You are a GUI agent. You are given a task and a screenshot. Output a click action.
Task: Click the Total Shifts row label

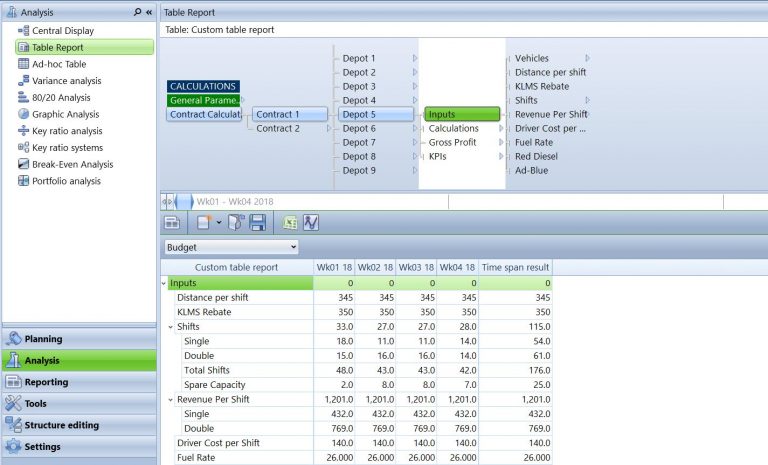(207, 370)
